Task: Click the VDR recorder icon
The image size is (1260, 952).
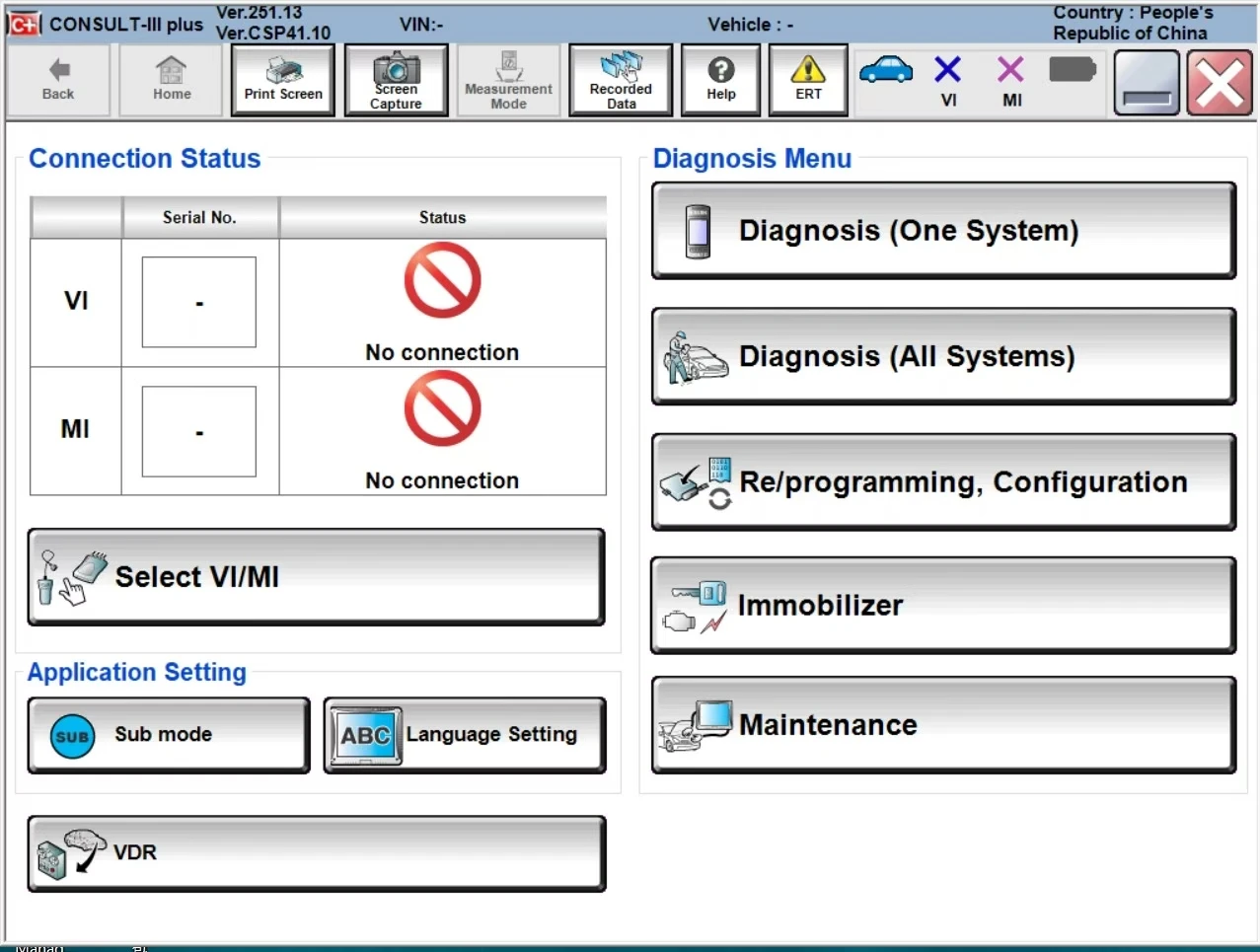Action: (71, 853)
